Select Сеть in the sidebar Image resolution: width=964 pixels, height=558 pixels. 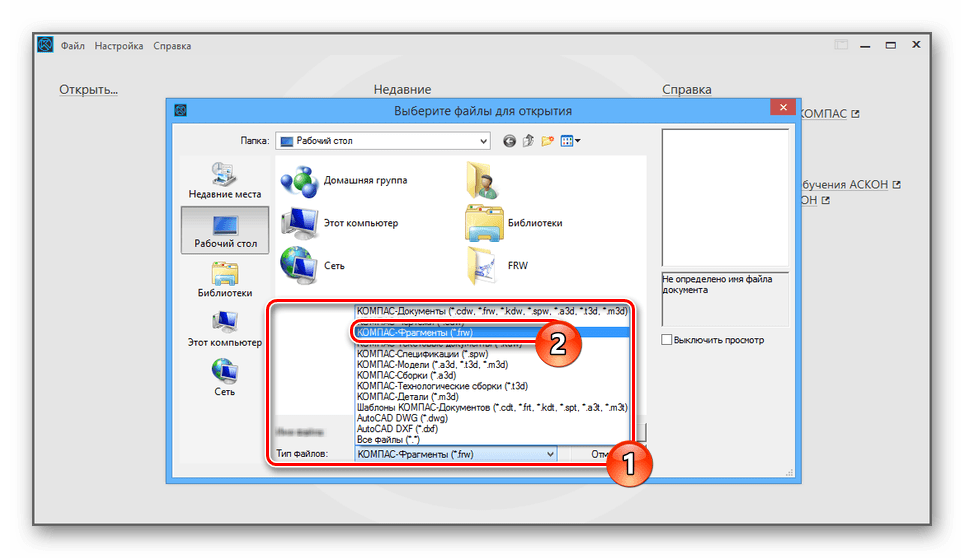(x=224, y=378)
